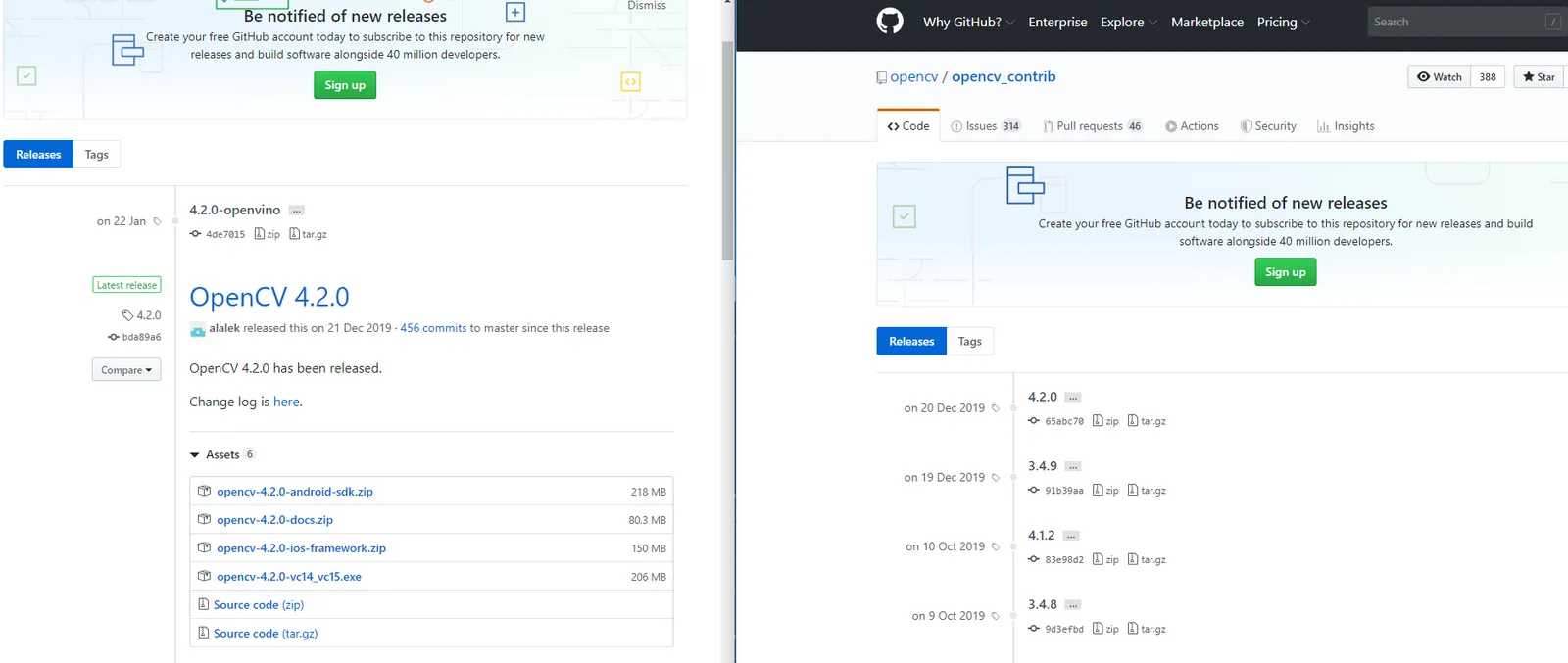Select the Code tab
1568x663 pixels.
(x=908, y=126)
